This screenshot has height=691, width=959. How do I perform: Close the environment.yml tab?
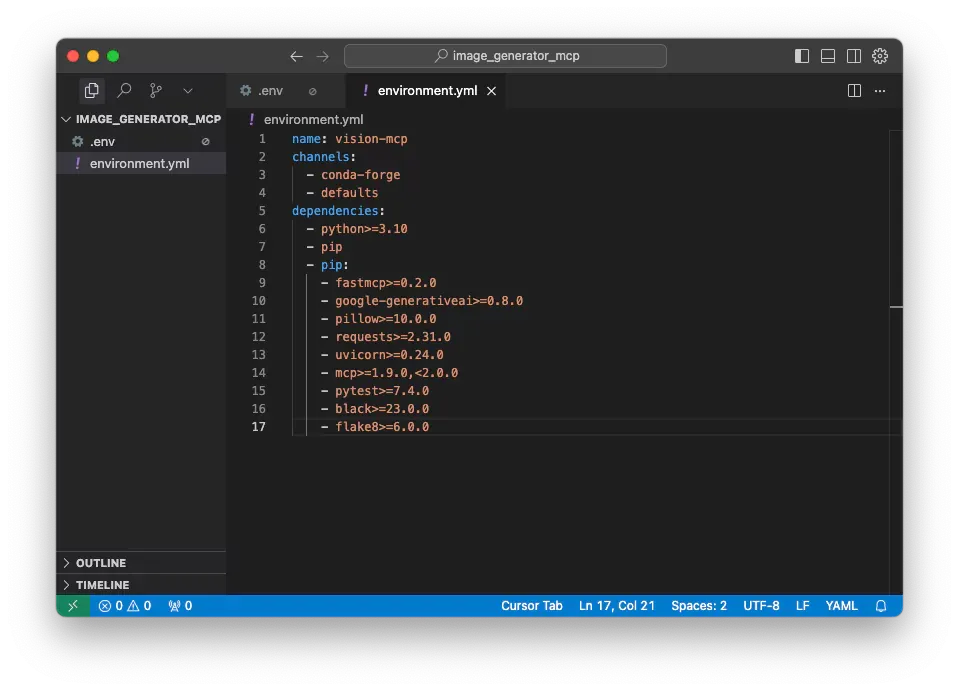point(492,91)
